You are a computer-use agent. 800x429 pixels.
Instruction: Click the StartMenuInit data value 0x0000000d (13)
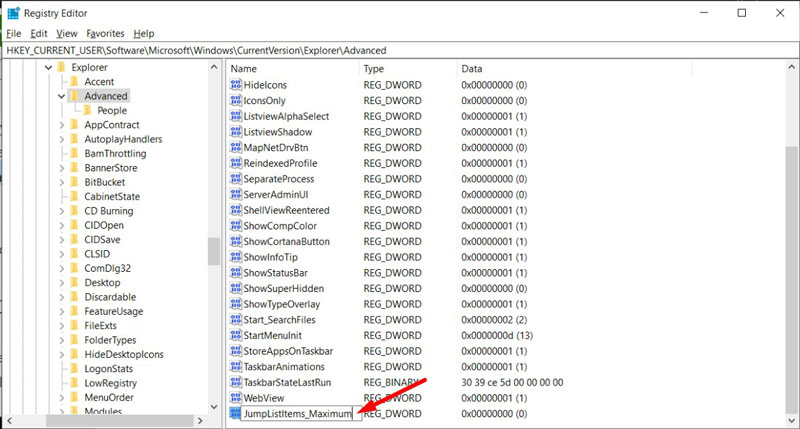(497, 336)
